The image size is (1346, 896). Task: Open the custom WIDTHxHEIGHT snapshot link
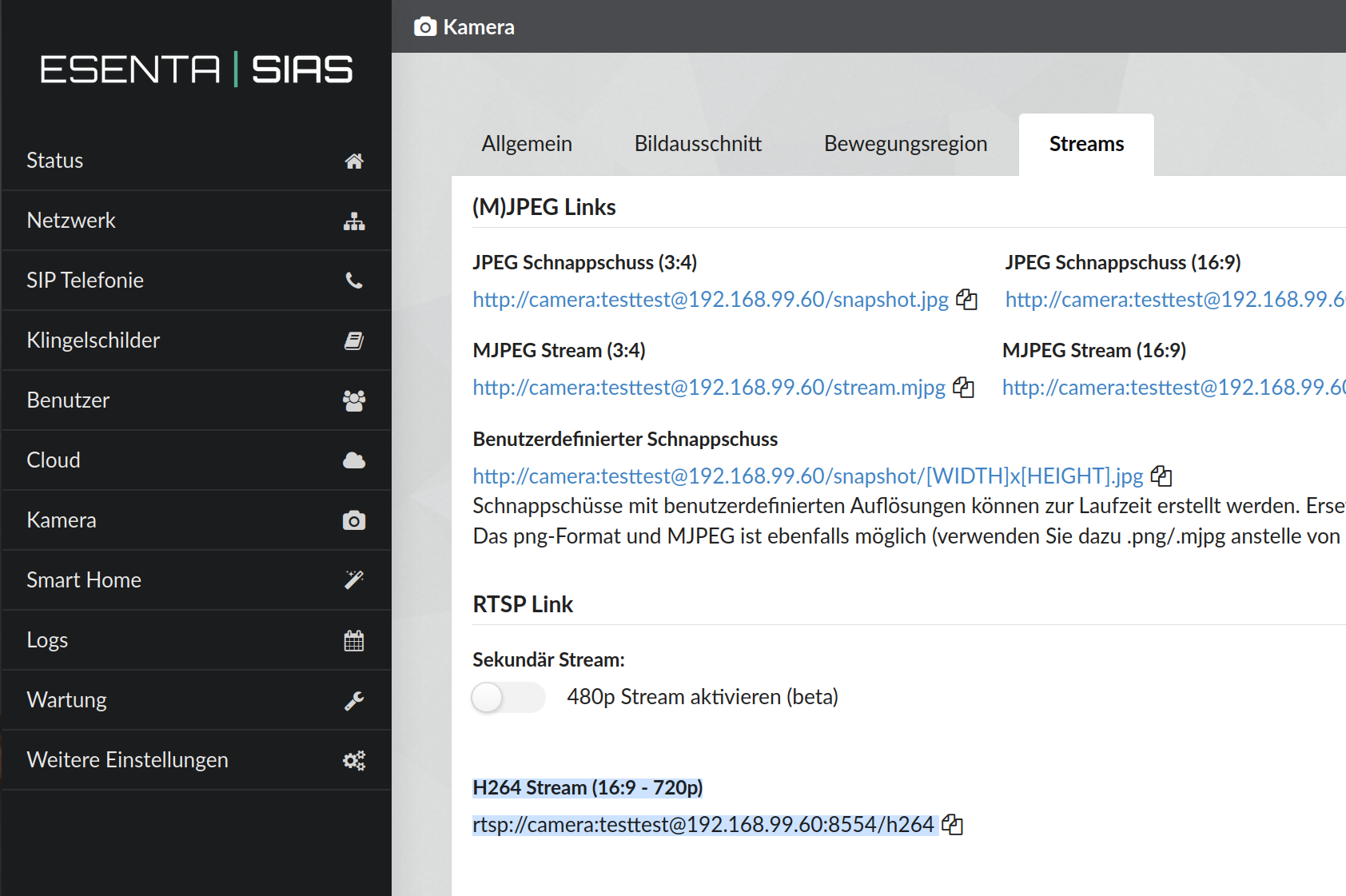point(808,476)
